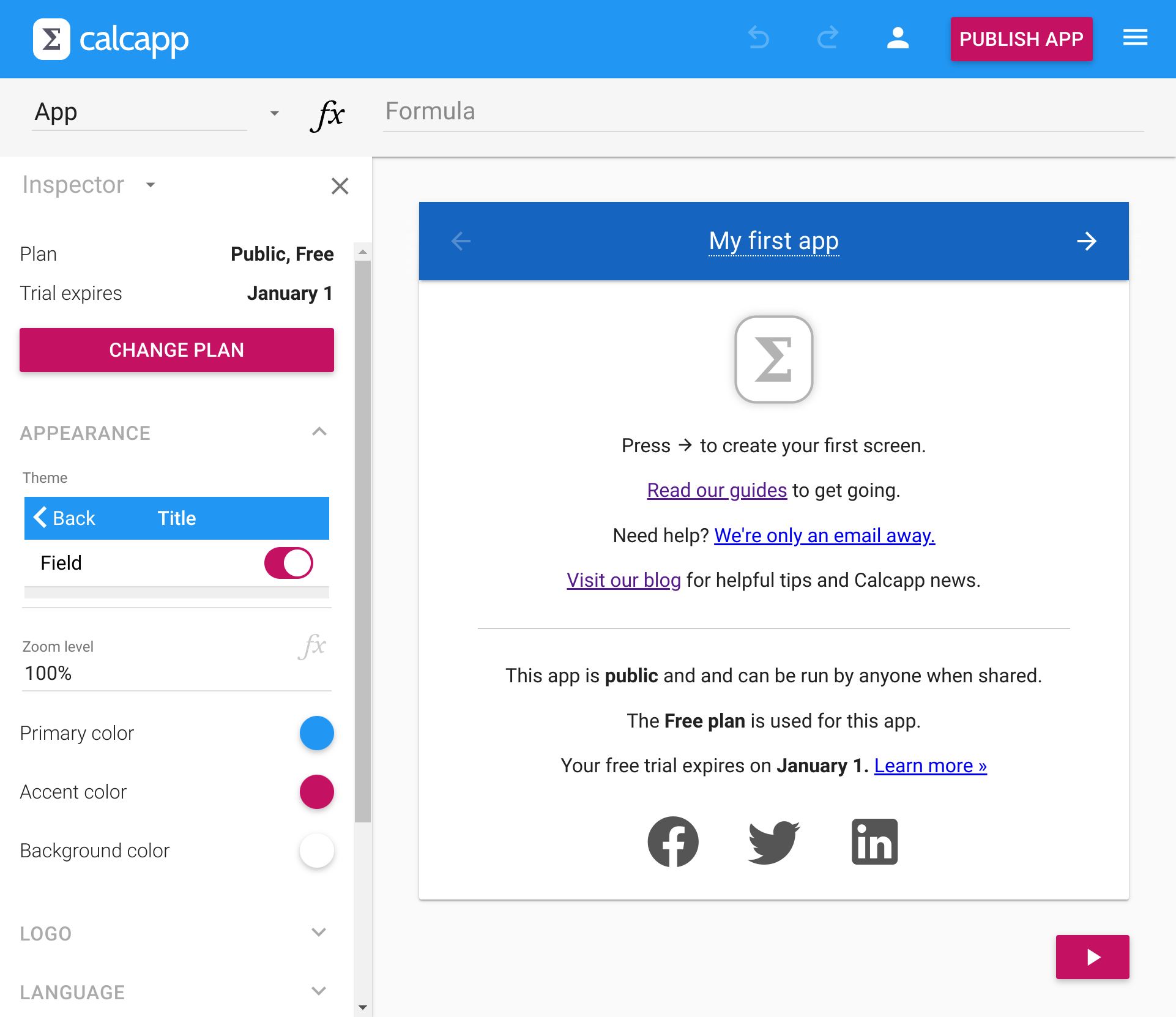Click the Title label in theme preview
Image resolution: width=1176 pixels, height=1017 pixels.
pyautogui.click(x=177, y=518)
